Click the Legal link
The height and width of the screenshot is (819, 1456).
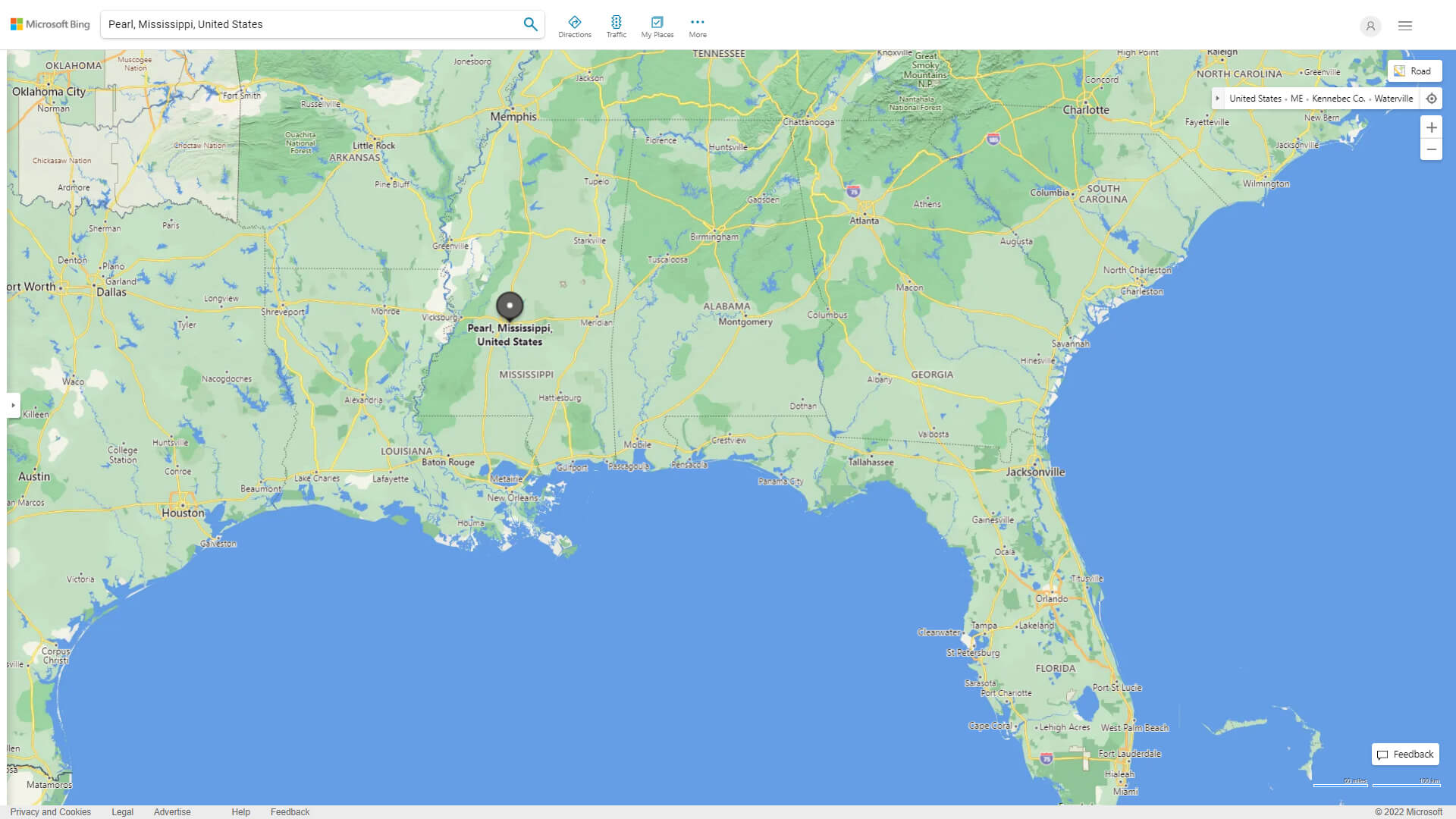(121, 811)
